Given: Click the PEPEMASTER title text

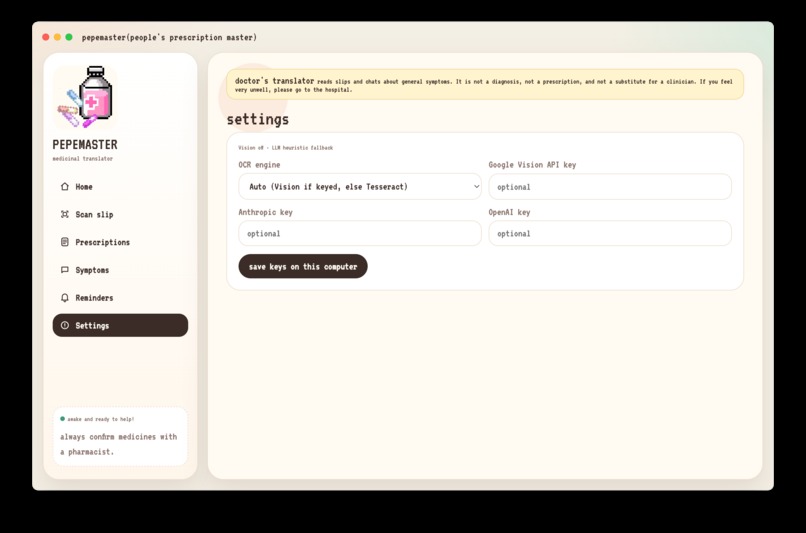Looking at the screenshot, I should pyautogui.click(x=85, y=144).
